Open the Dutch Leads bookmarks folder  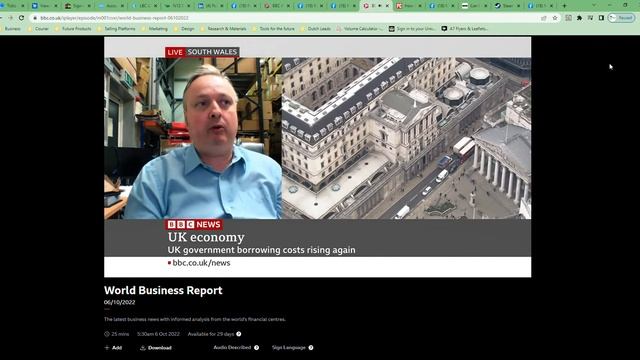[316, 29]
